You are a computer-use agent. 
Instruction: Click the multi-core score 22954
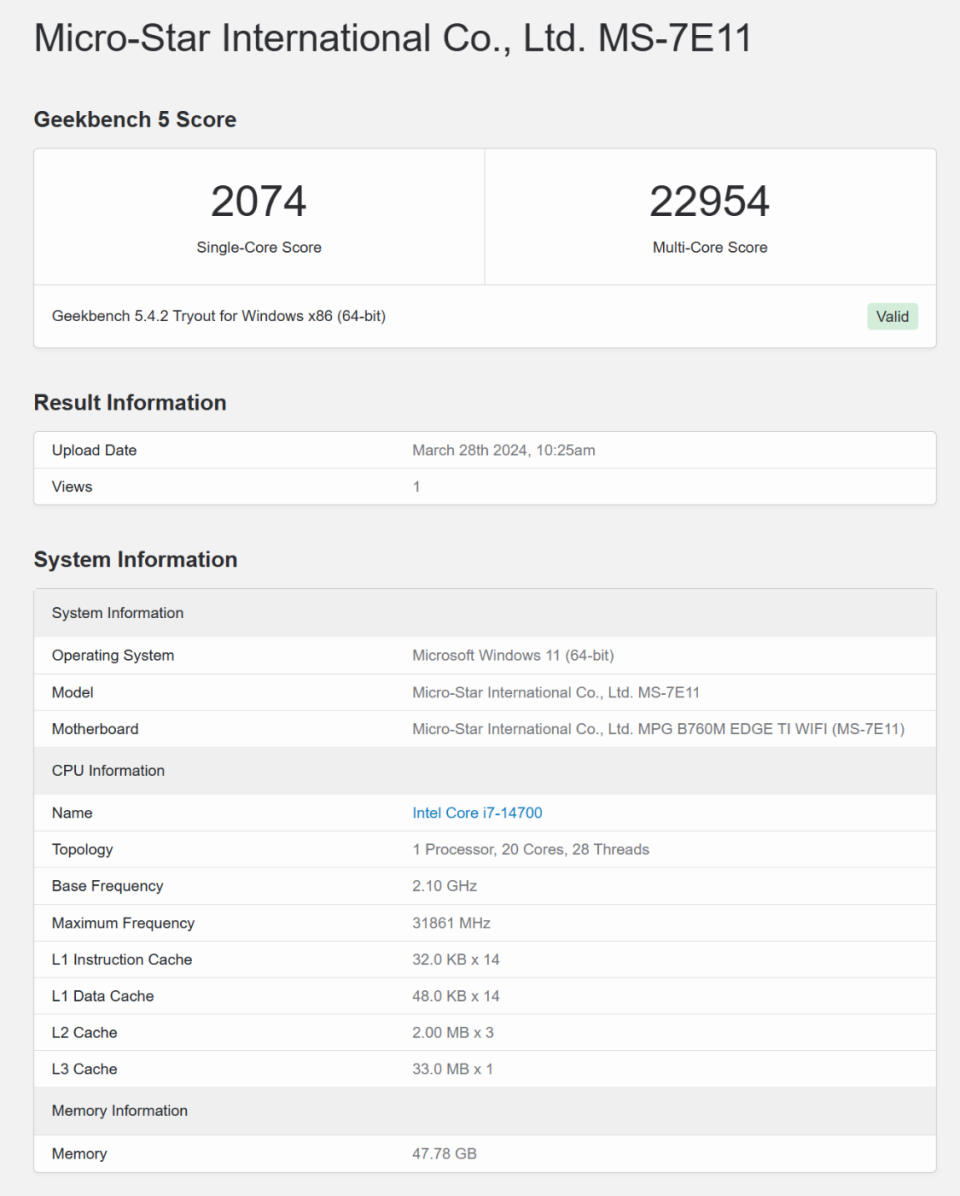coord(709,202)
